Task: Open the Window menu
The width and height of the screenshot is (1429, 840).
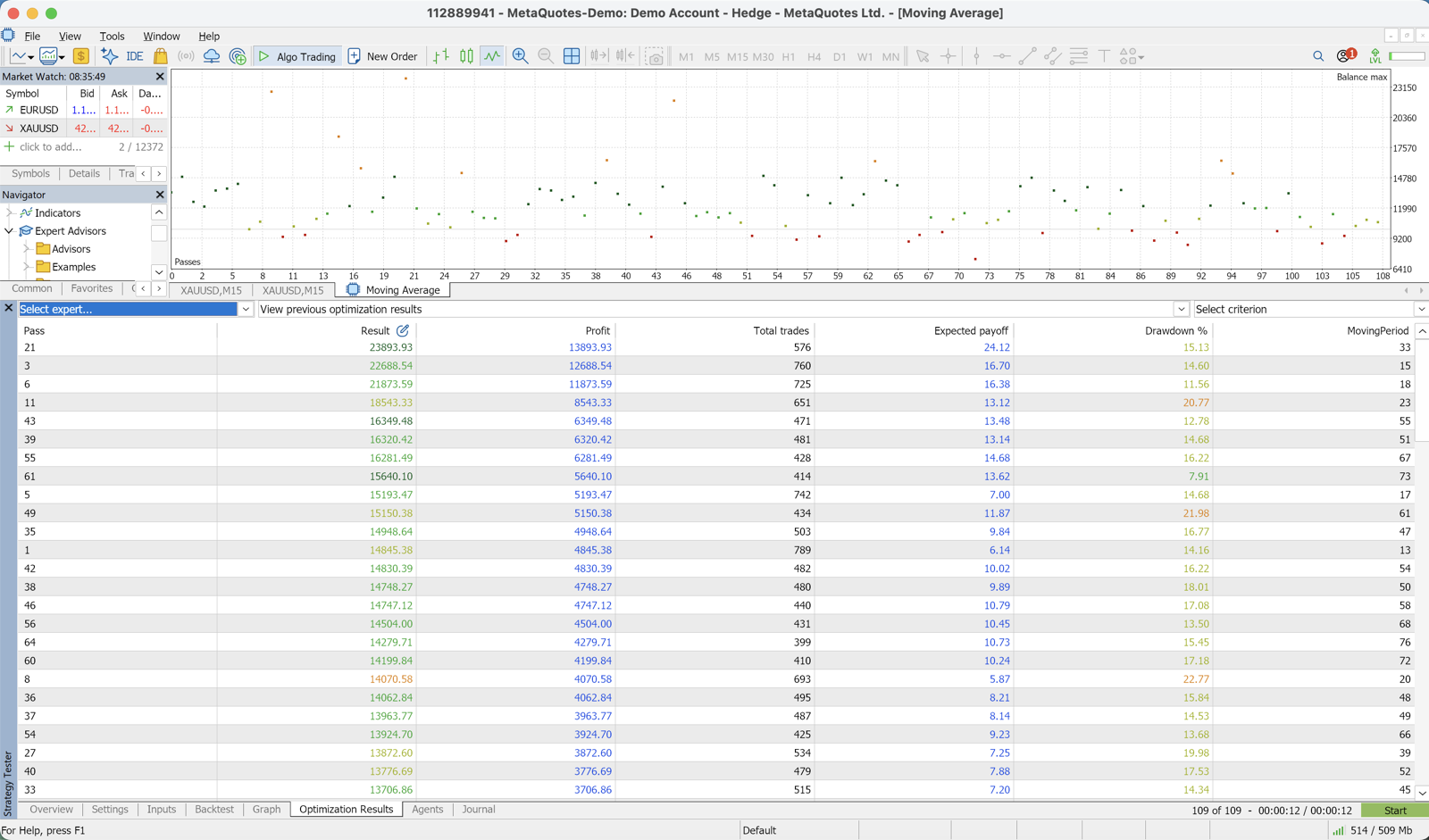Action: 162,36
